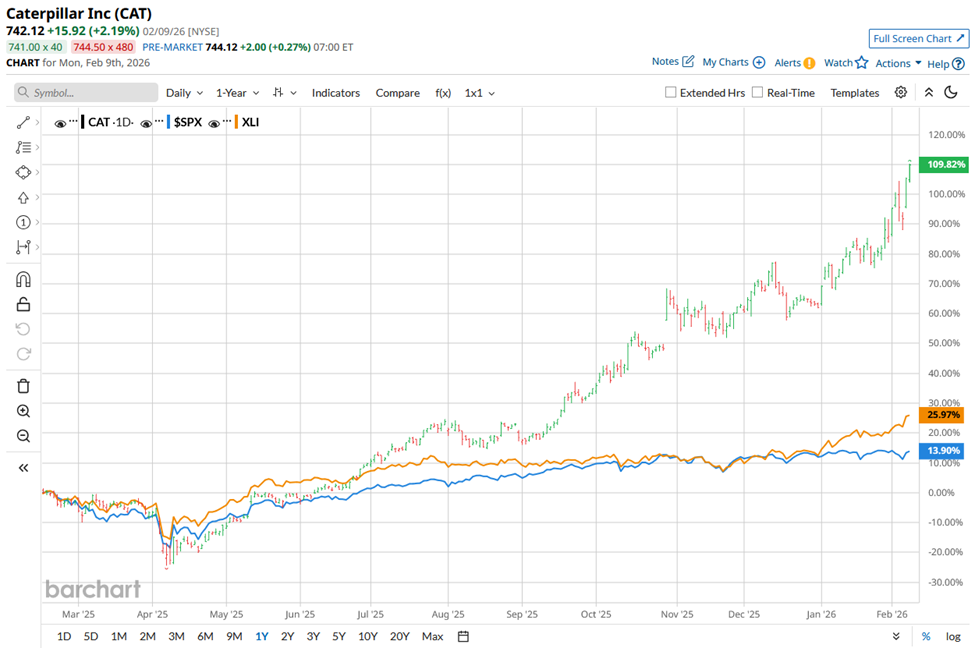Click the Full Screen Chart button
Image resolution: width=975 pixels, height=648 pixels.
918,38
